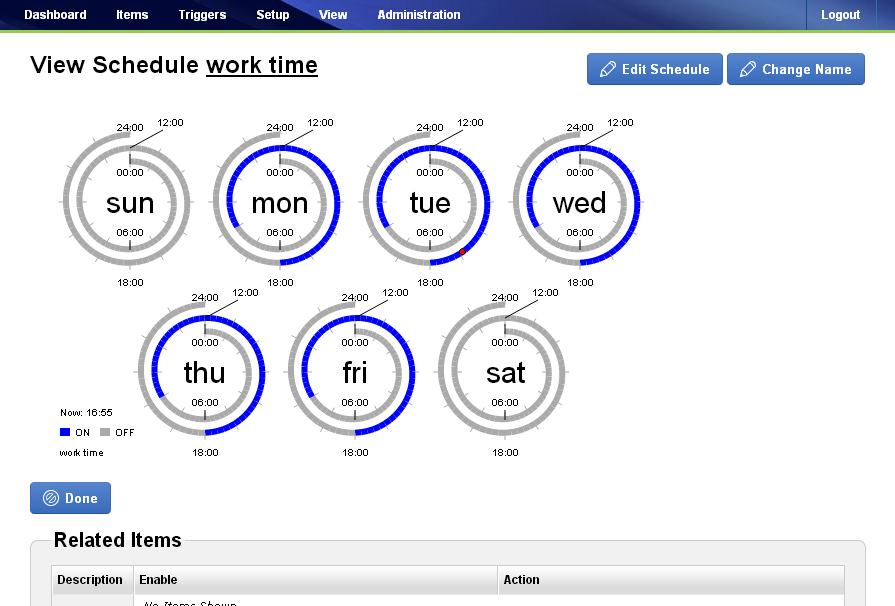Open the Triggers menu
This screenshot has height=606, width=895.
click(202, 15)
